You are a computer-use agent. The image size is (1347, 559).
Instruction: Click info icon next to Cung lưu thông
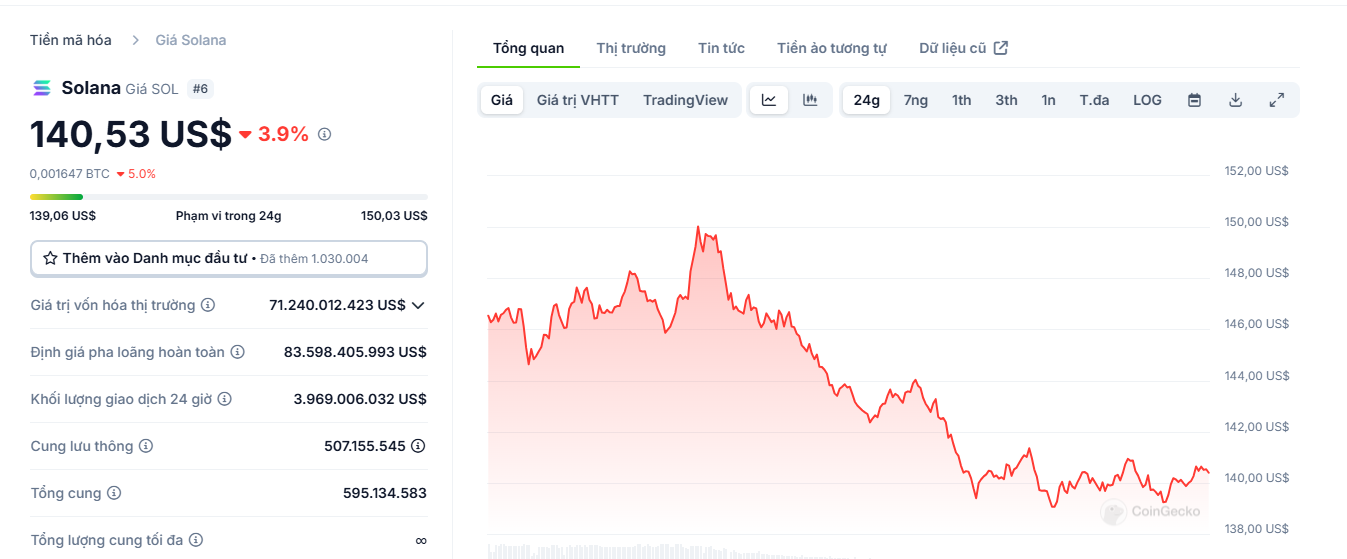146,446
